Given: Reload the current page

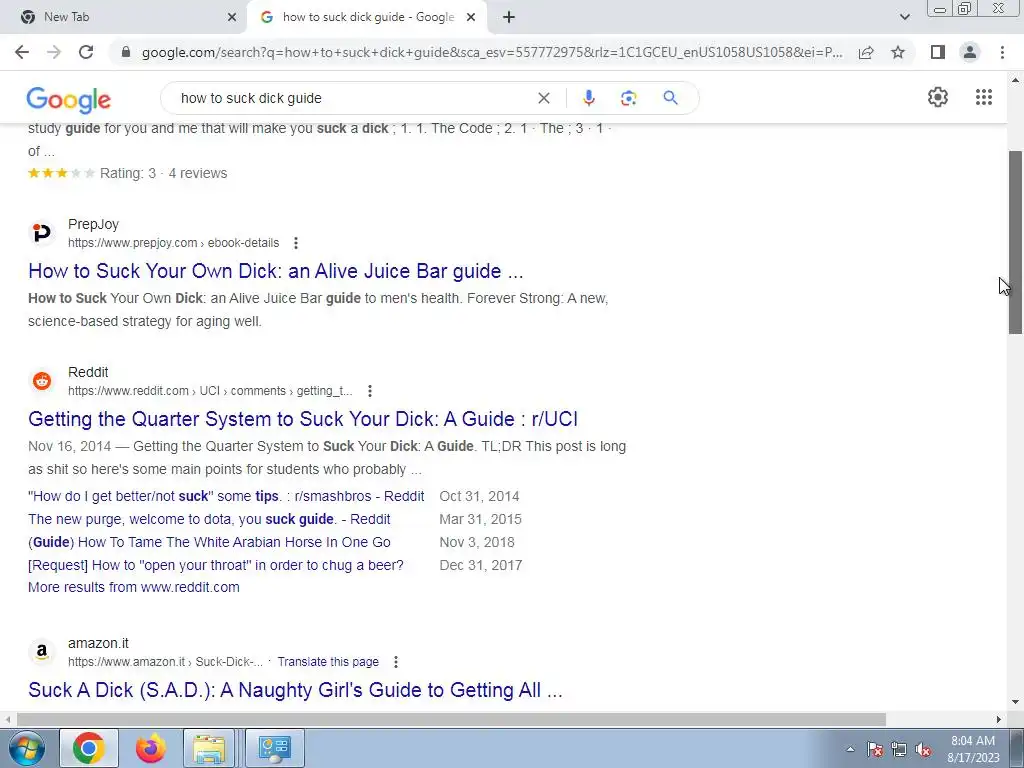Looking at the screenshot, I should click(86, 52).
